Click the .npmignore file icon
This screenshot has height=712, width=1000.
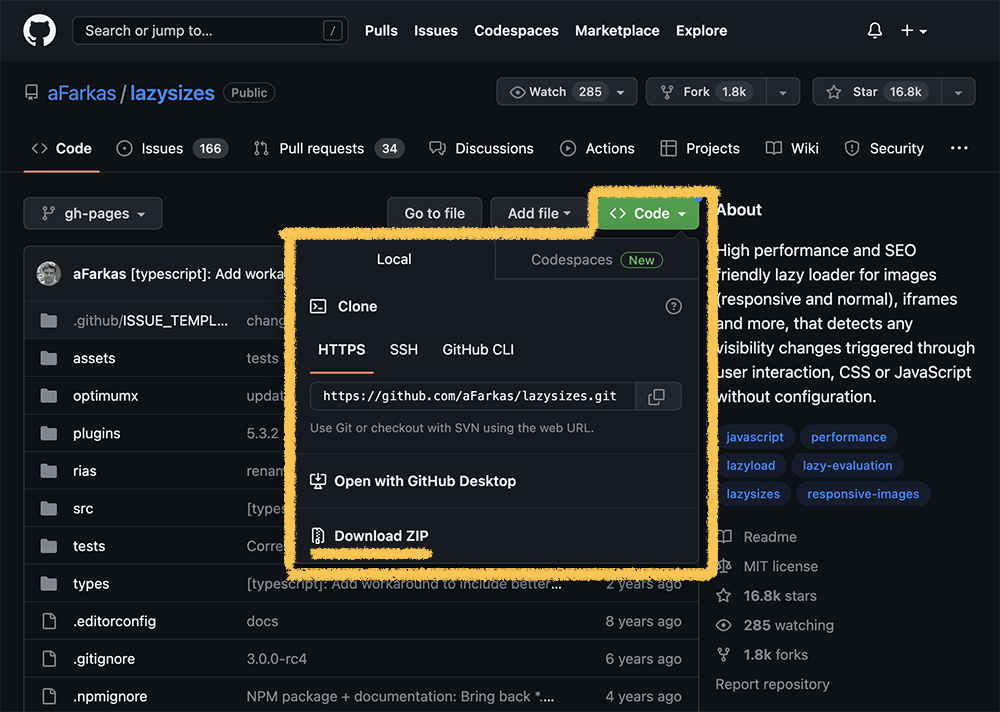click(49, 697)
